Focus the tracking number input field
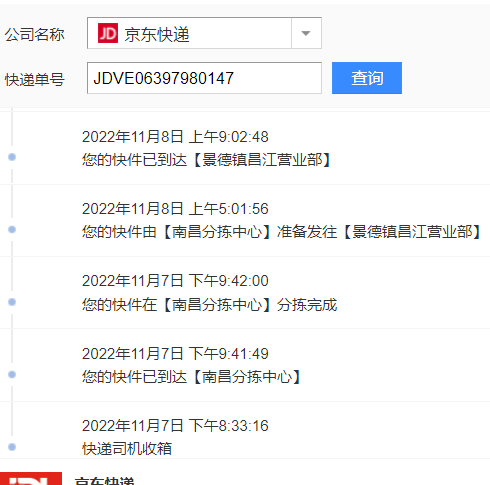The image size is (490, 485). pos(204,78)
